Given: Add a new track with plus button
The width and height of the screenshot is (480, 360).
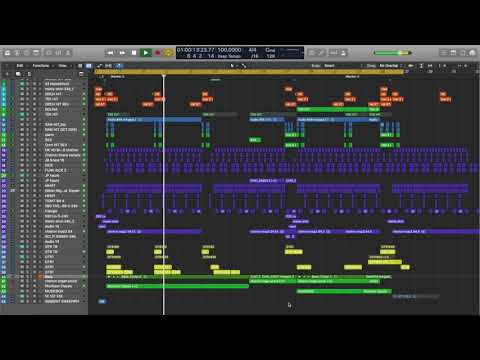Looking at the screenshot, I should pyautogui.click(x=7, y=74).
